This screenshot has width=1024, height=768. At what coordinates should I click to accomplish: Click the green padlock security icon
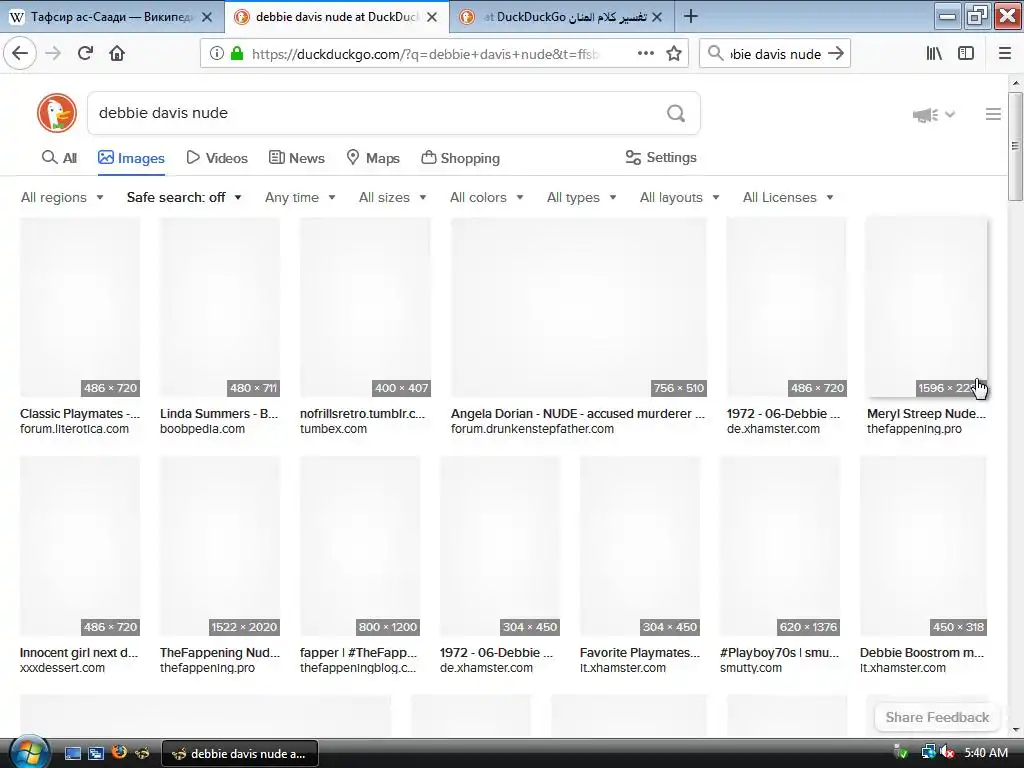click(x=237, y=54)
